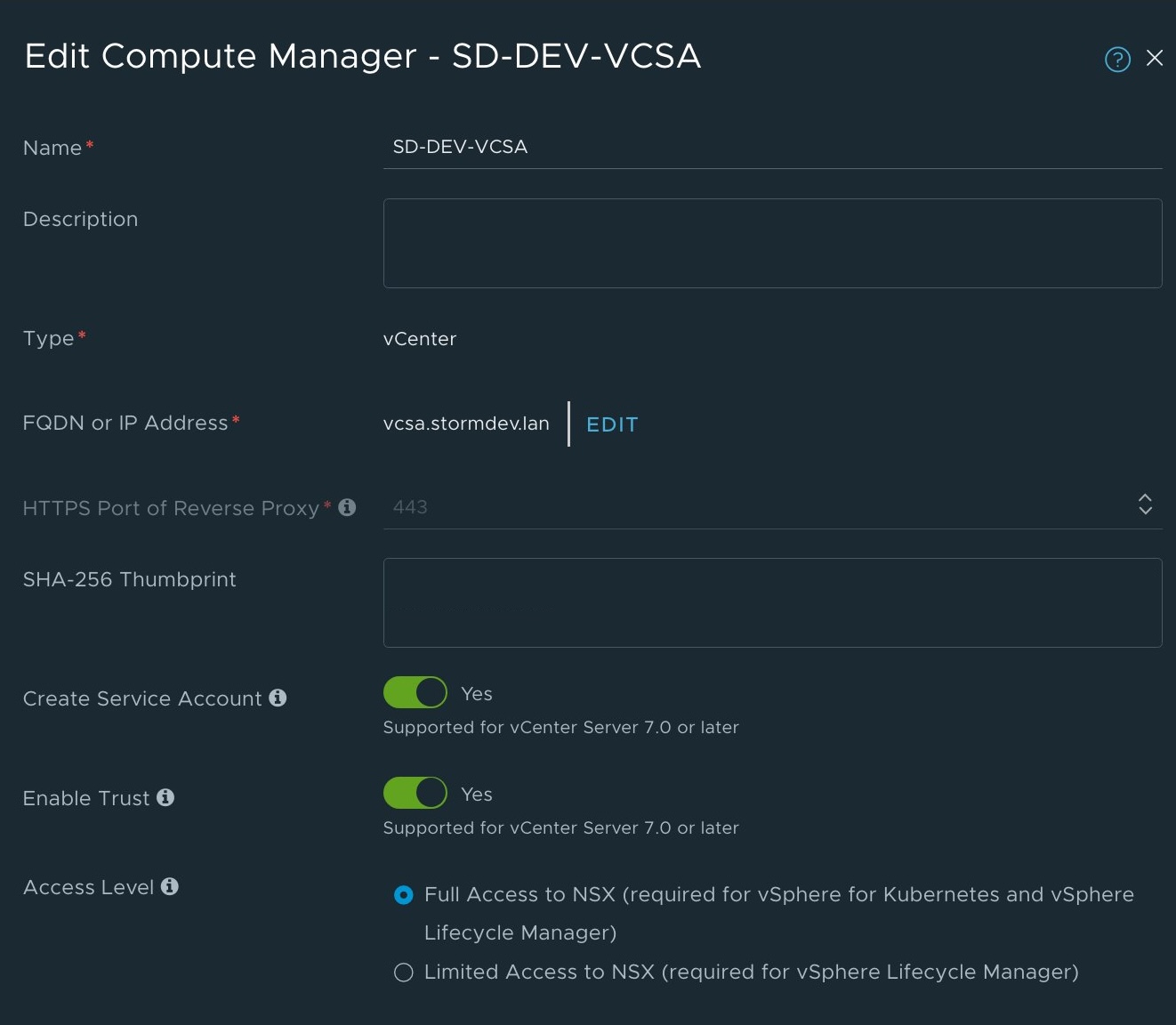
Task: Click the dialog title SD-DEV-VCSA heading
Action: pyautogui.click(x=362, y=56)
